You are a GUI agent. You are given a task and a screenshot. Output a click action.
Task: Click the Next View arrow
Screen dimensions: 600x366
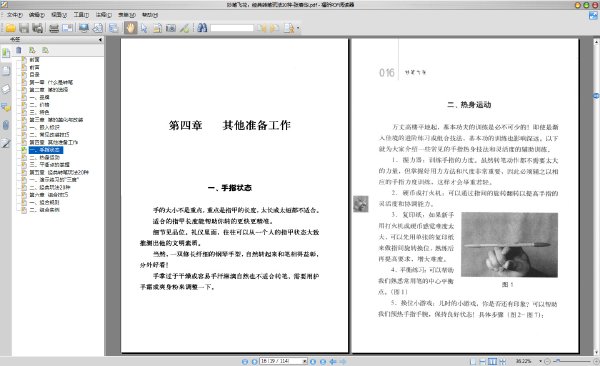[343, 361]
